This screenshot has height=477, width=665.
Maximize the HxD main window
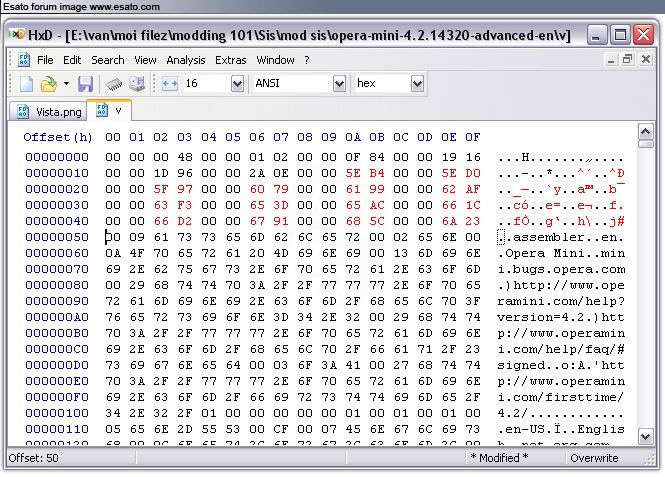point(620,35)
